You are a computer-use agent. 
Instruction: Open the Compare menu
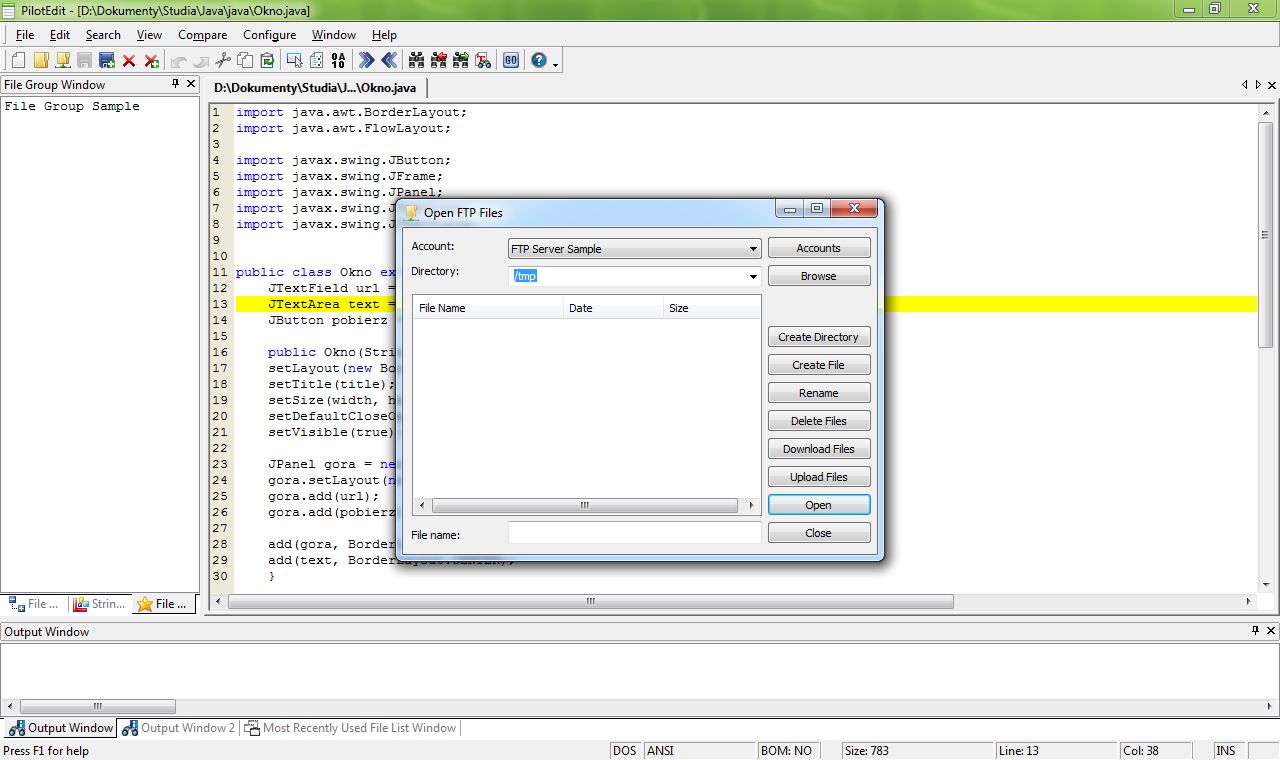(203, 35)
